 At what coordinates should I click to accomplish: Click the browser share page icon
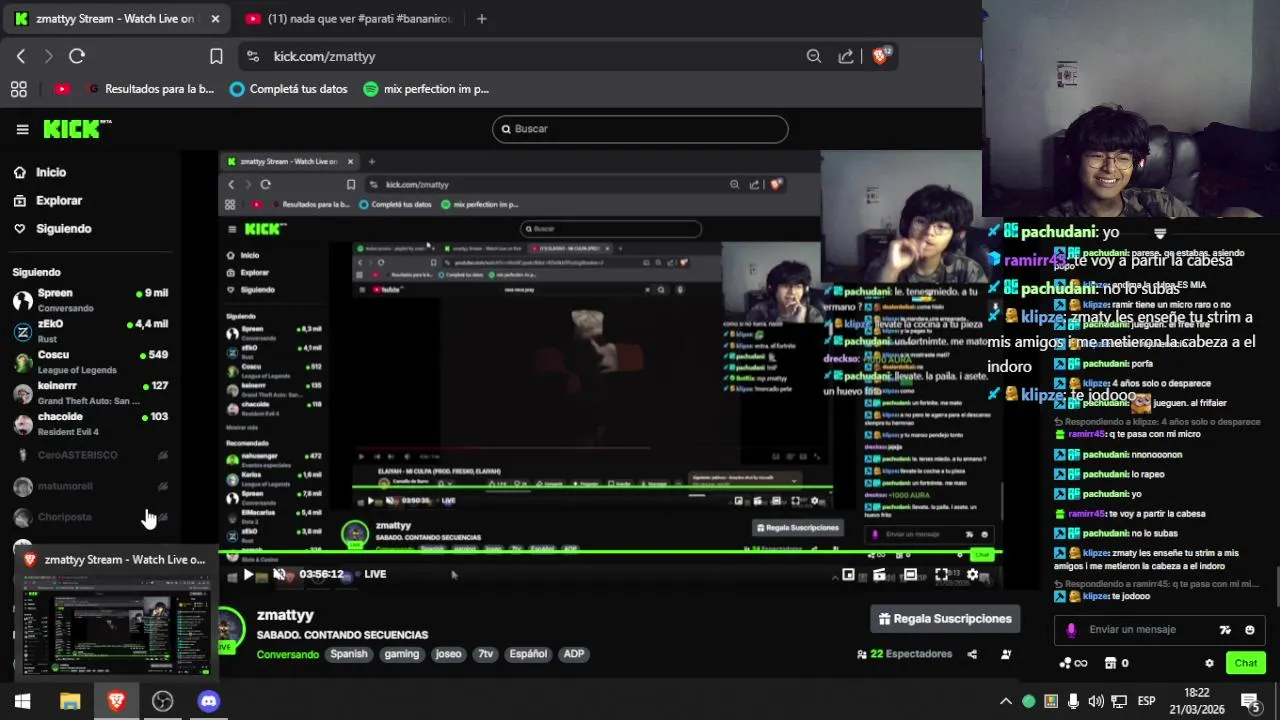846,57
